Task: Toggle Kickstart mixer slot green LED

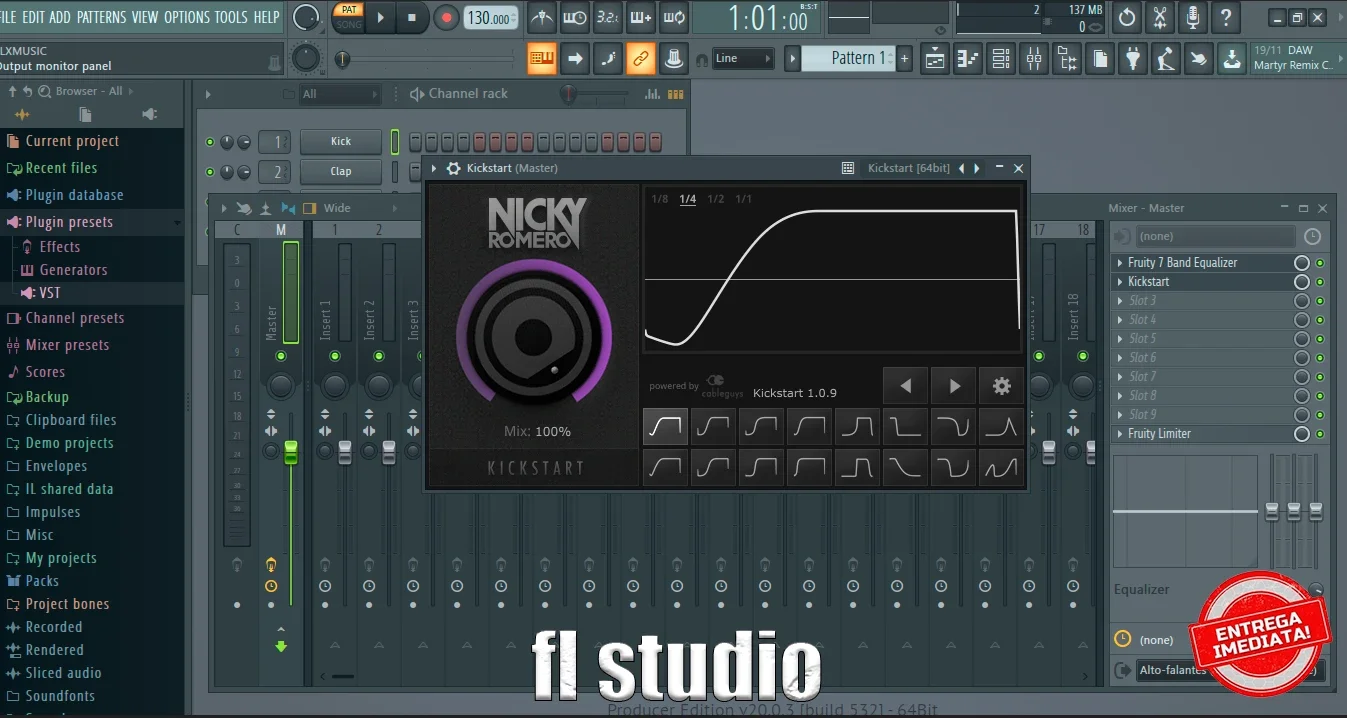Action: 1320,282
